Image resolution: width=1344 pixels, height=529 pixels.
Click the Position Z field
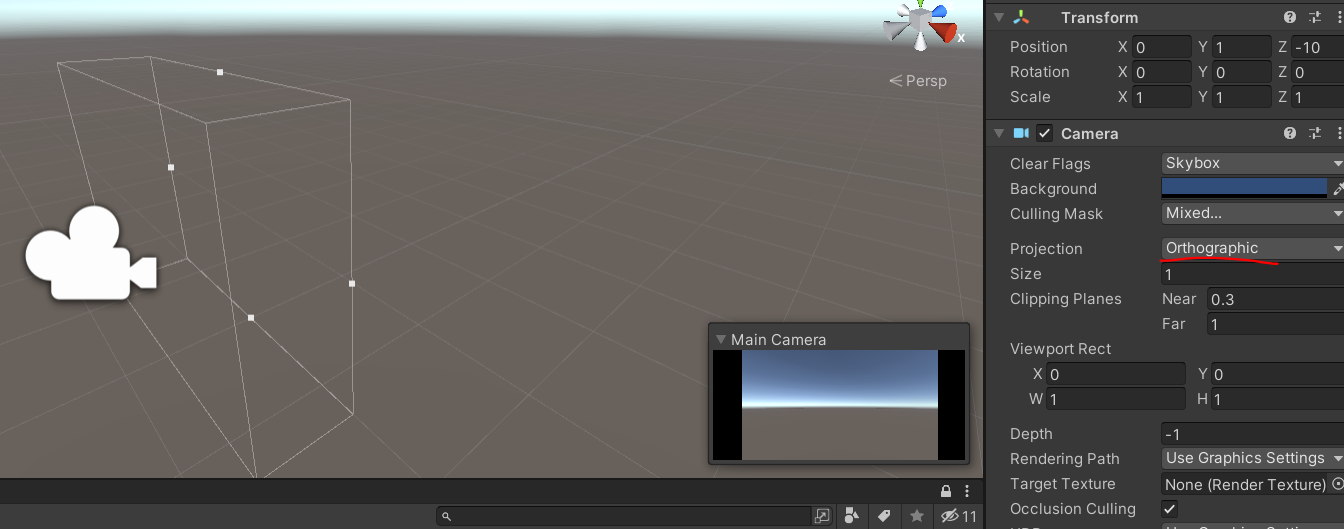click(1317, 47)
